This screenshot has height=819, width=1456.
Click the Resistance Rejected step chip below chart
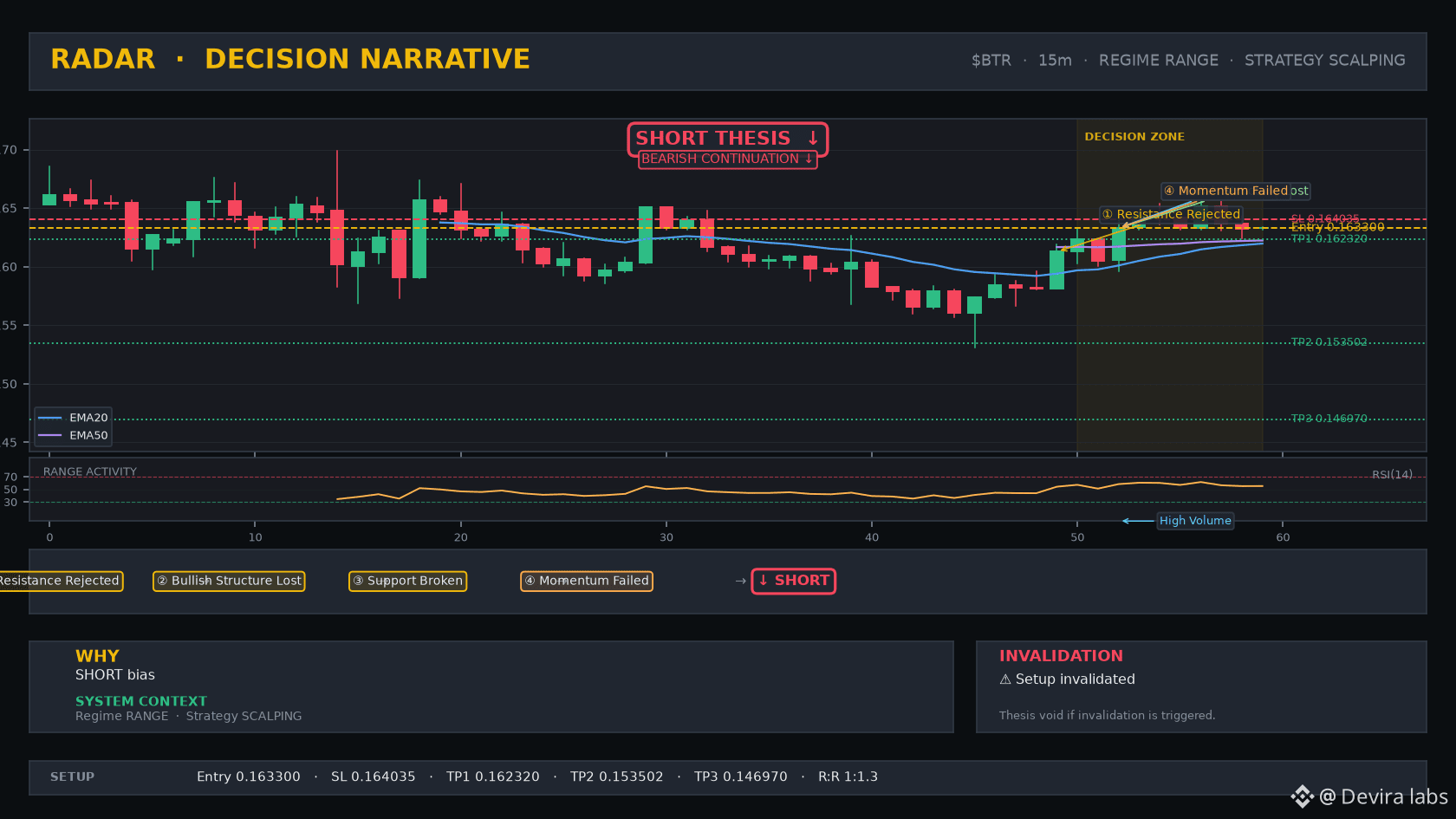click(x=61, y=581)
